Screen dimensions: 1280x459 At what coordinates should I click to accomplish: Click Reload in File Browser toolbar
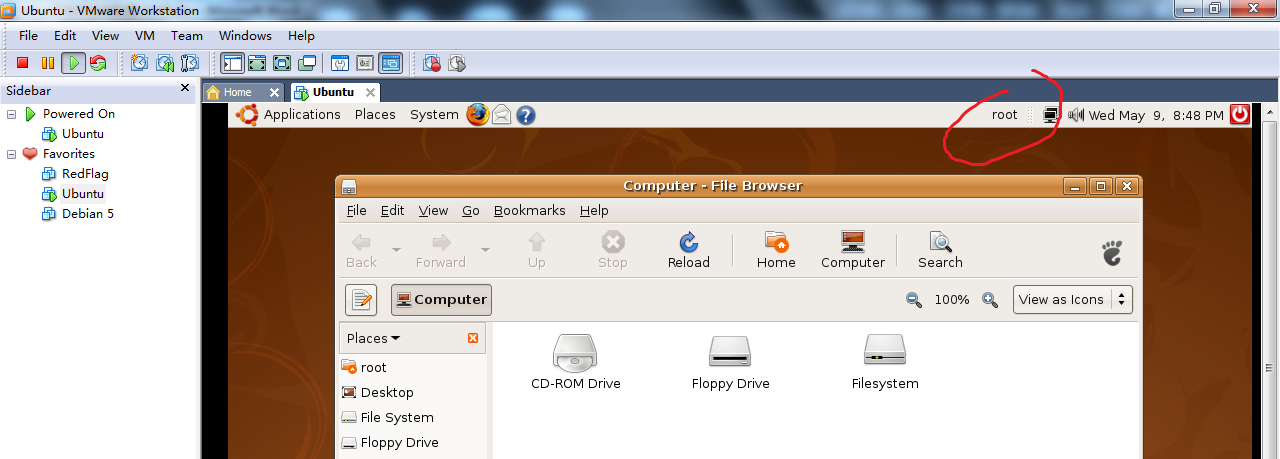click(688, 251)
